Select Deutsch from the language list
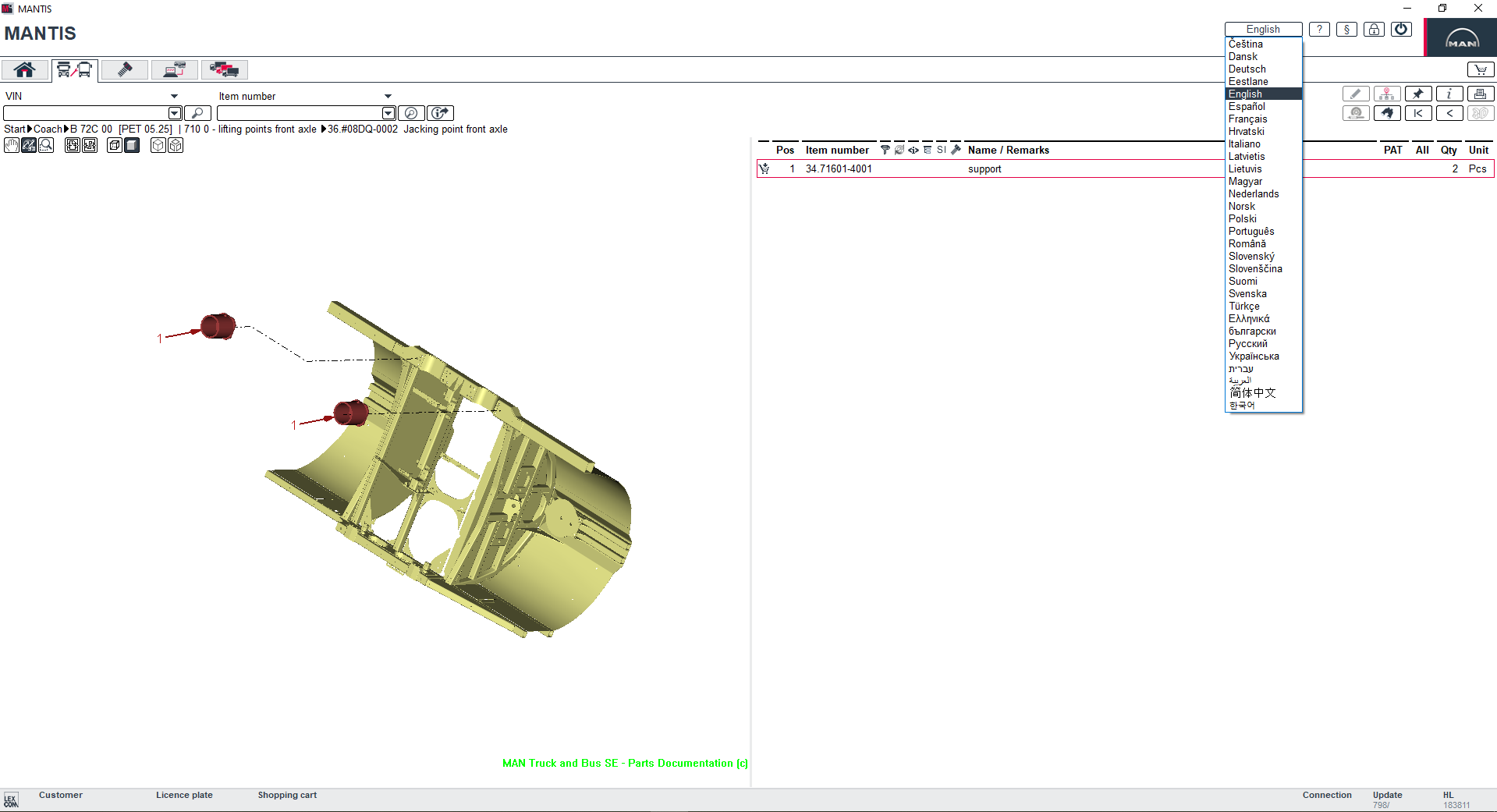This screenshot has height=812, width=1497. [1247, 69]
